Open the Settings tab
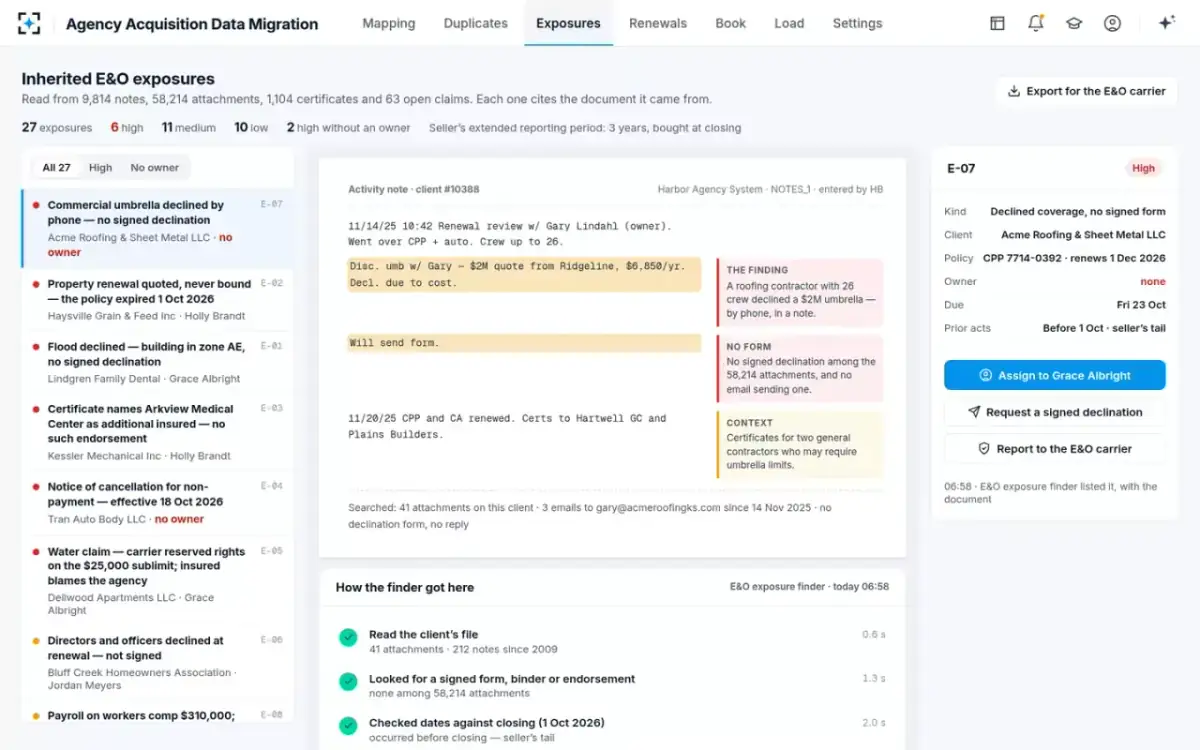This screenshot has height=750, width=1200. [x=857, y=23]
